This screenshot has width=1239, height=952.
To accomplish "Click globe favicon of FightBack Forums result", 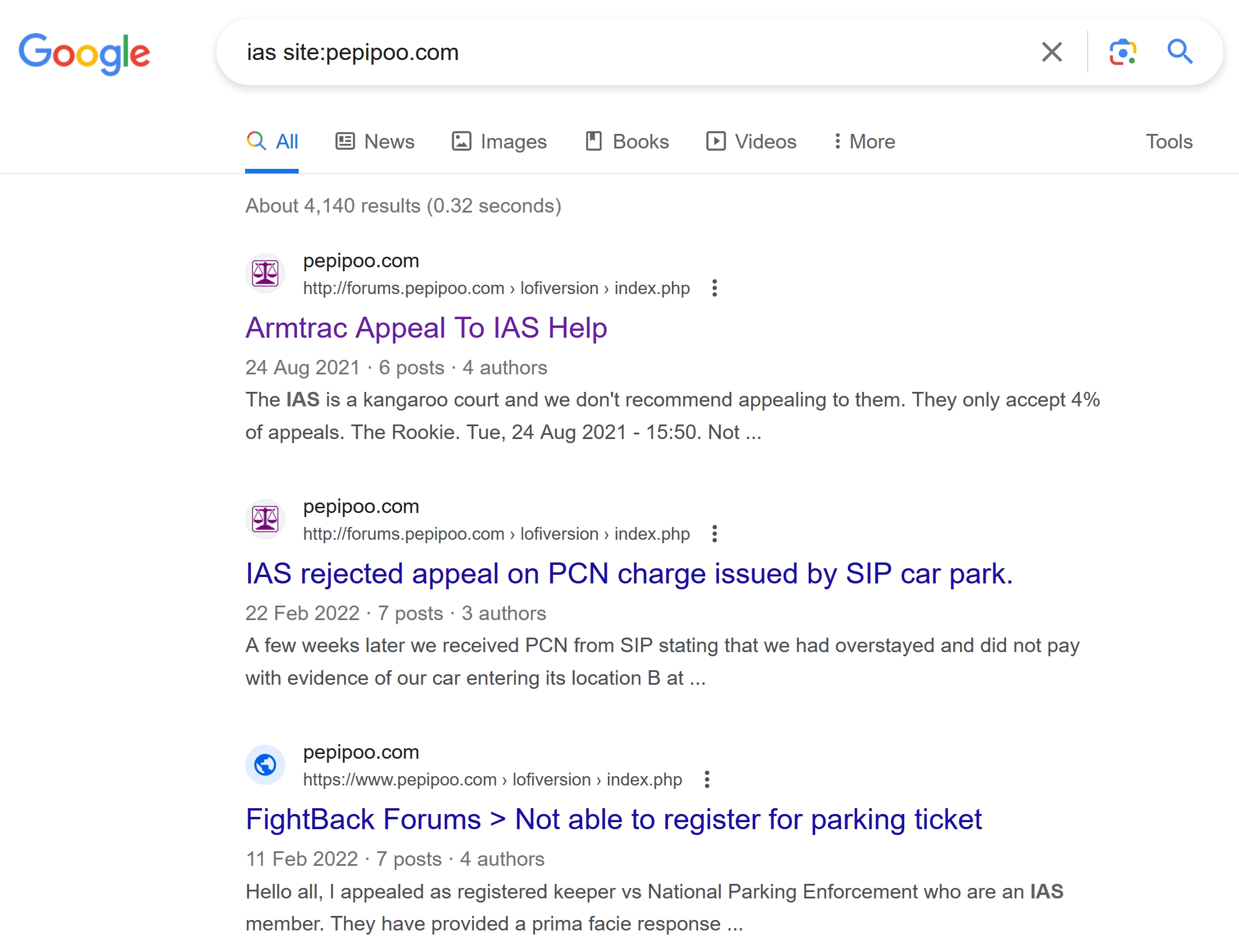I will [265, 765].
